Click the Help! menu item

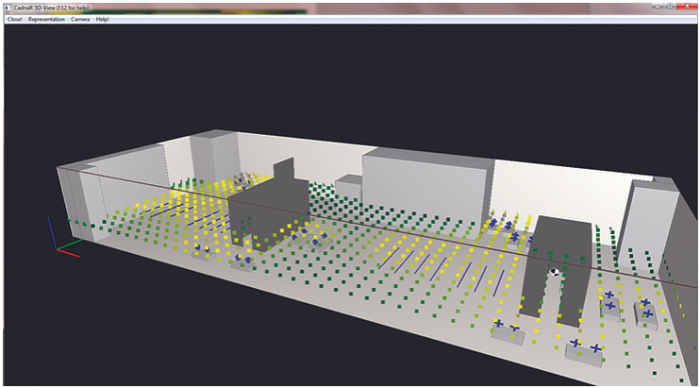(x=102, y=19)
